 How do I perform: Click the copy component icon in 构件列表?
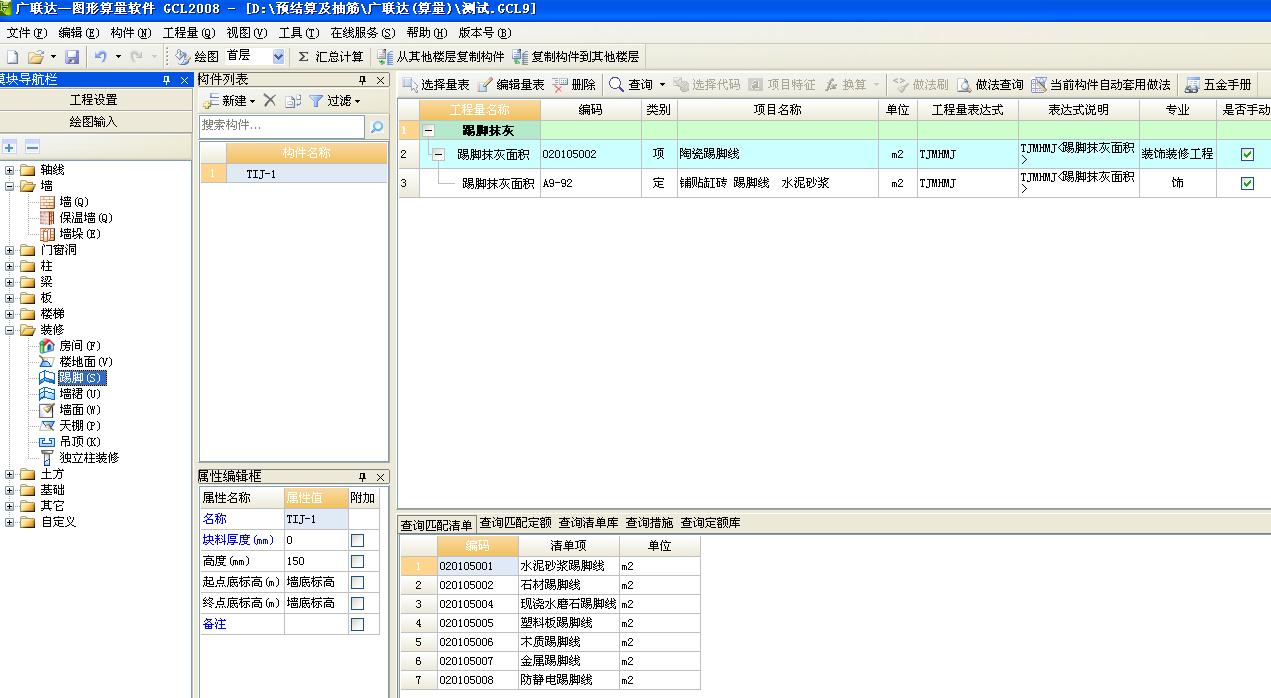pyautogui.click(x=292, y=100)
